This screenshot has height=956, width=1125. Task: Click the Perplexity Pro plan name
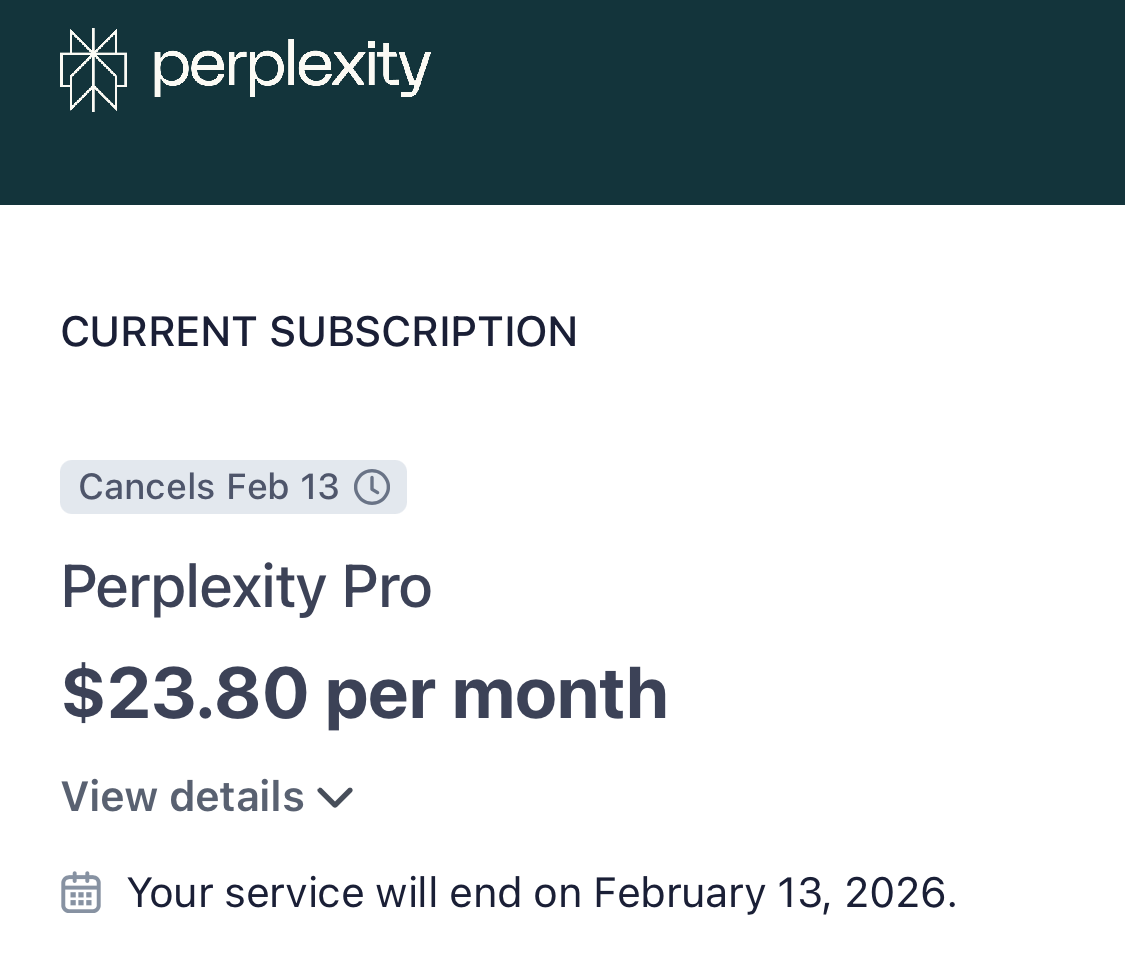pyautogui.click(x=246, y=587)
